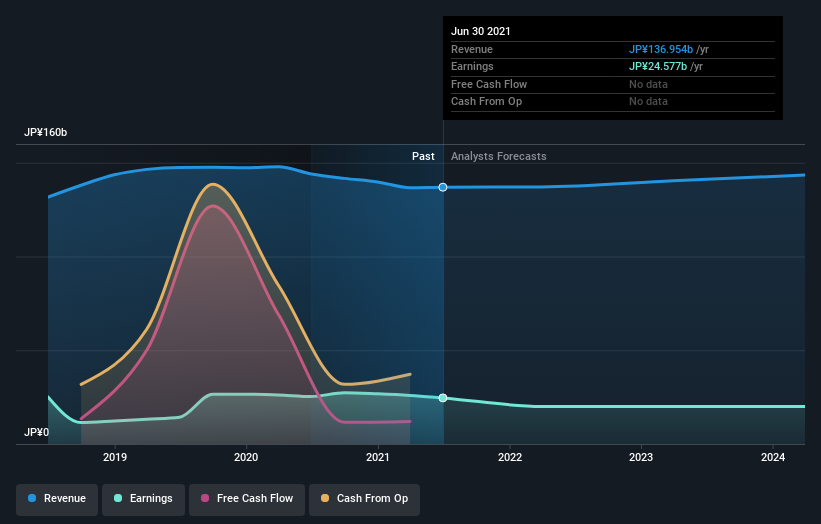
Task: Click the Past label on chart
Action: (423, 157)
